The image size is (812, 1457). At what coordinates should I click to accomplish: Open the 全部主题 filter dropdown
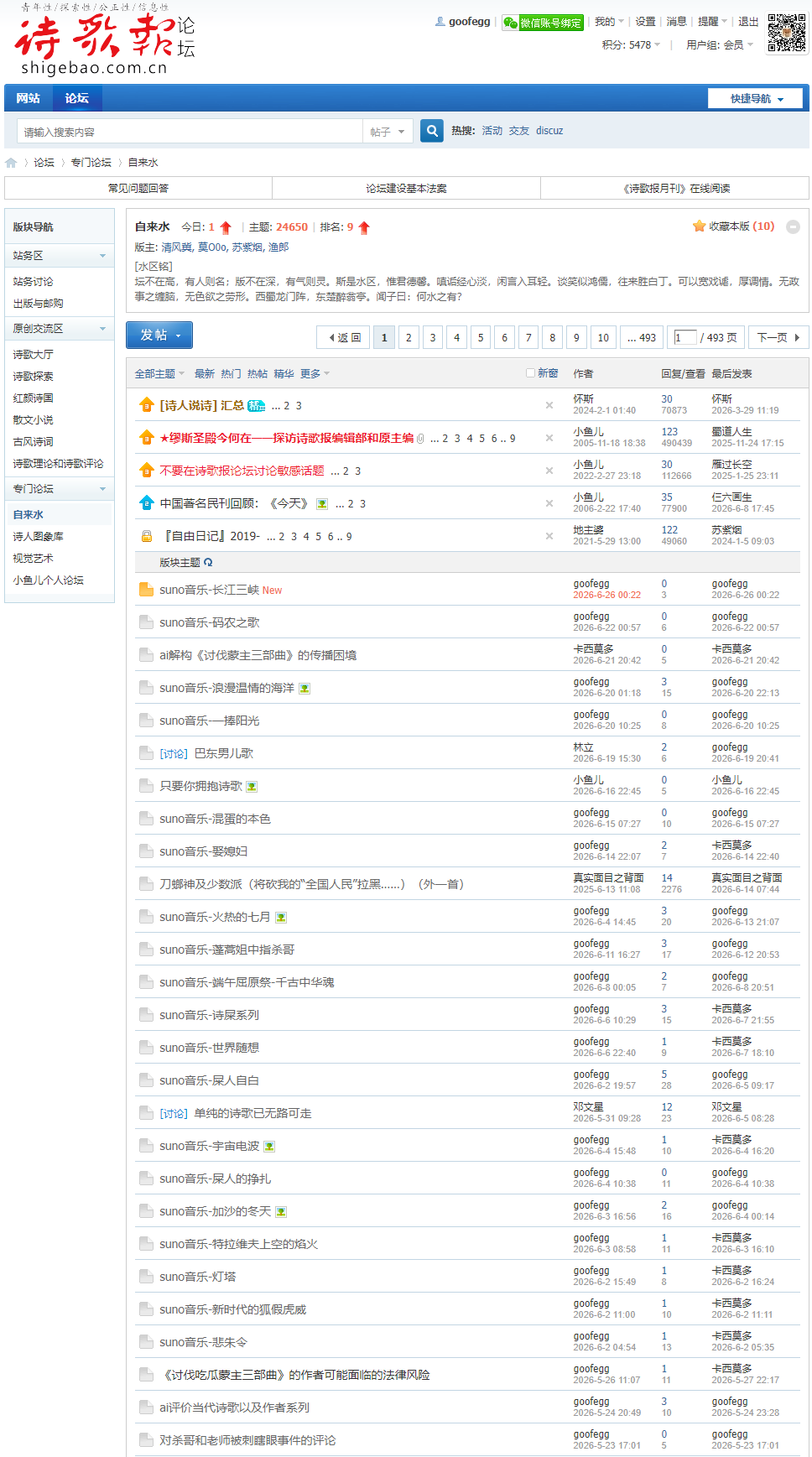point(159,374)
